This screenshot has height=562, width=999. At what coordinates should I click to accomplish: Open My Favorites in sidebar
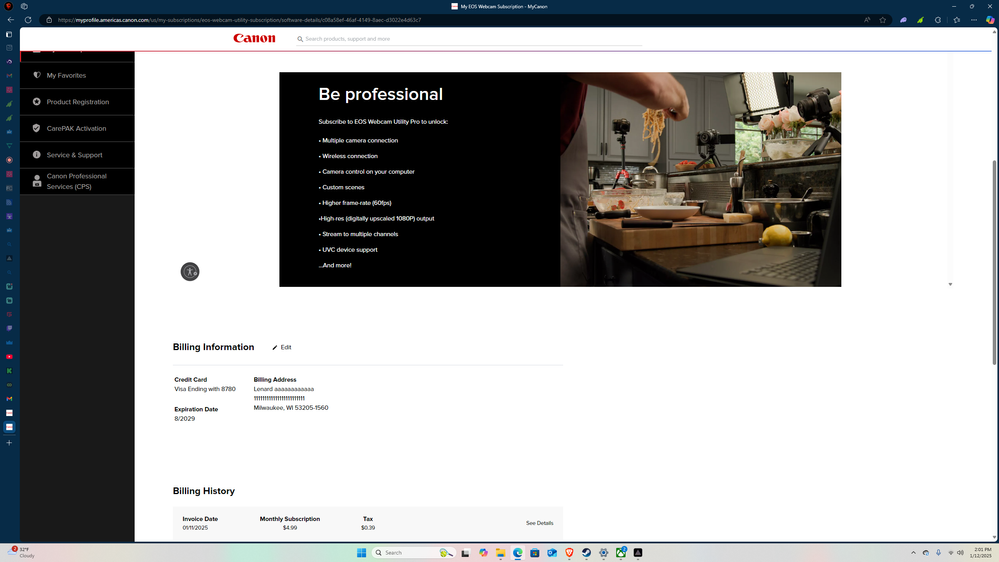(77, 75)
